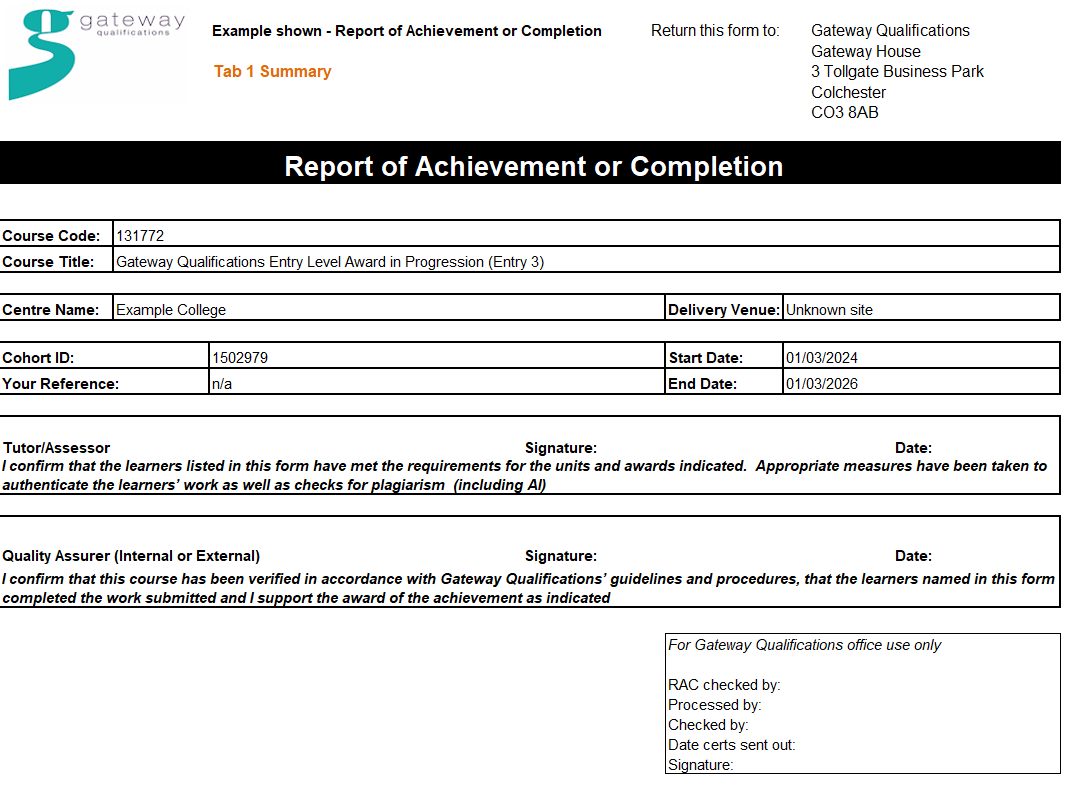Select the Cohort ID value 1502979
Viewport: 1083px width, 798px height.
tap(437, 356)
